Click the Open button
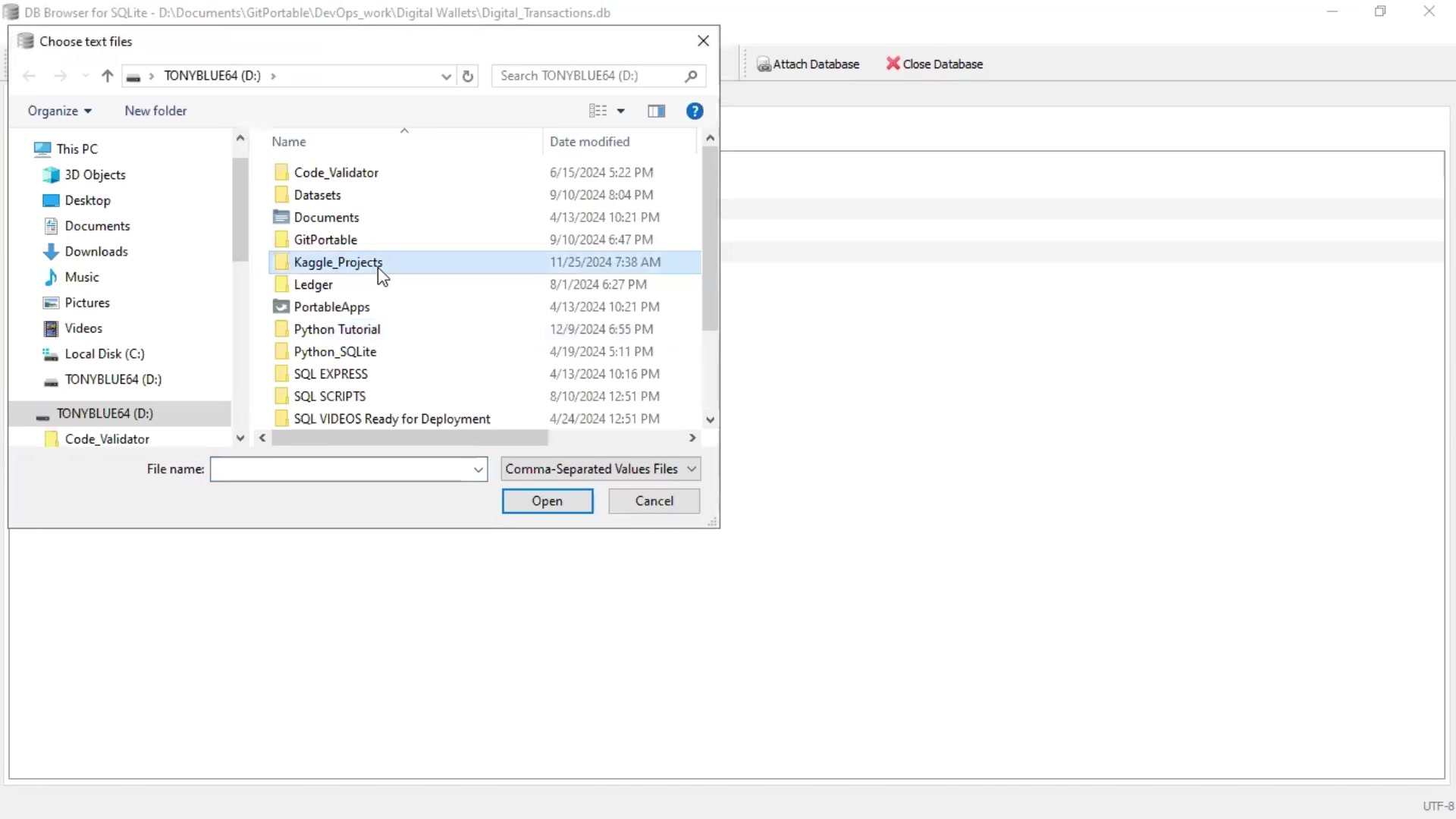 548,501
